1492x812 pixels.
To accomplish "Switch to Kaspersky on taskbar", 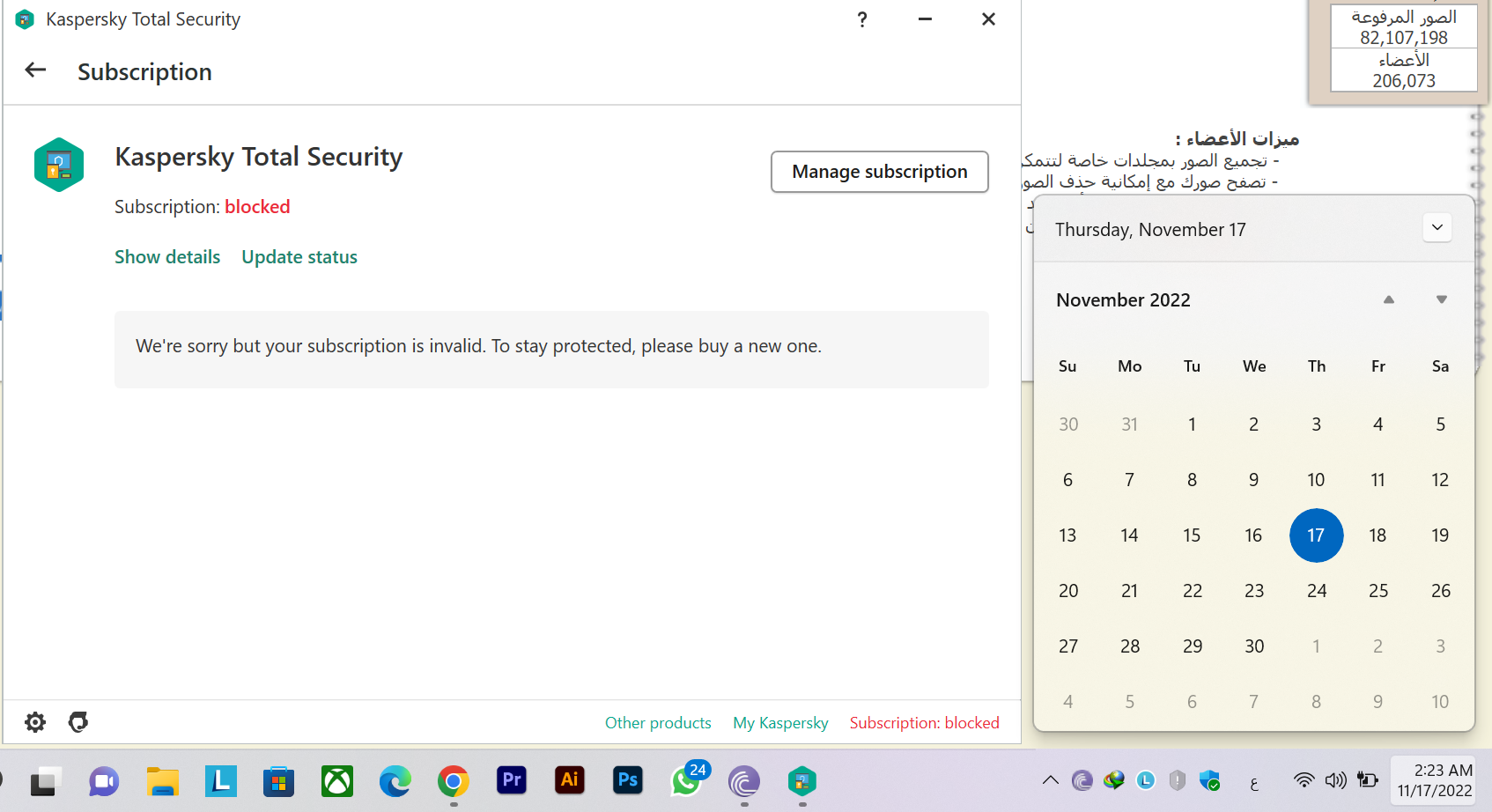I will [x=802, y=781].
